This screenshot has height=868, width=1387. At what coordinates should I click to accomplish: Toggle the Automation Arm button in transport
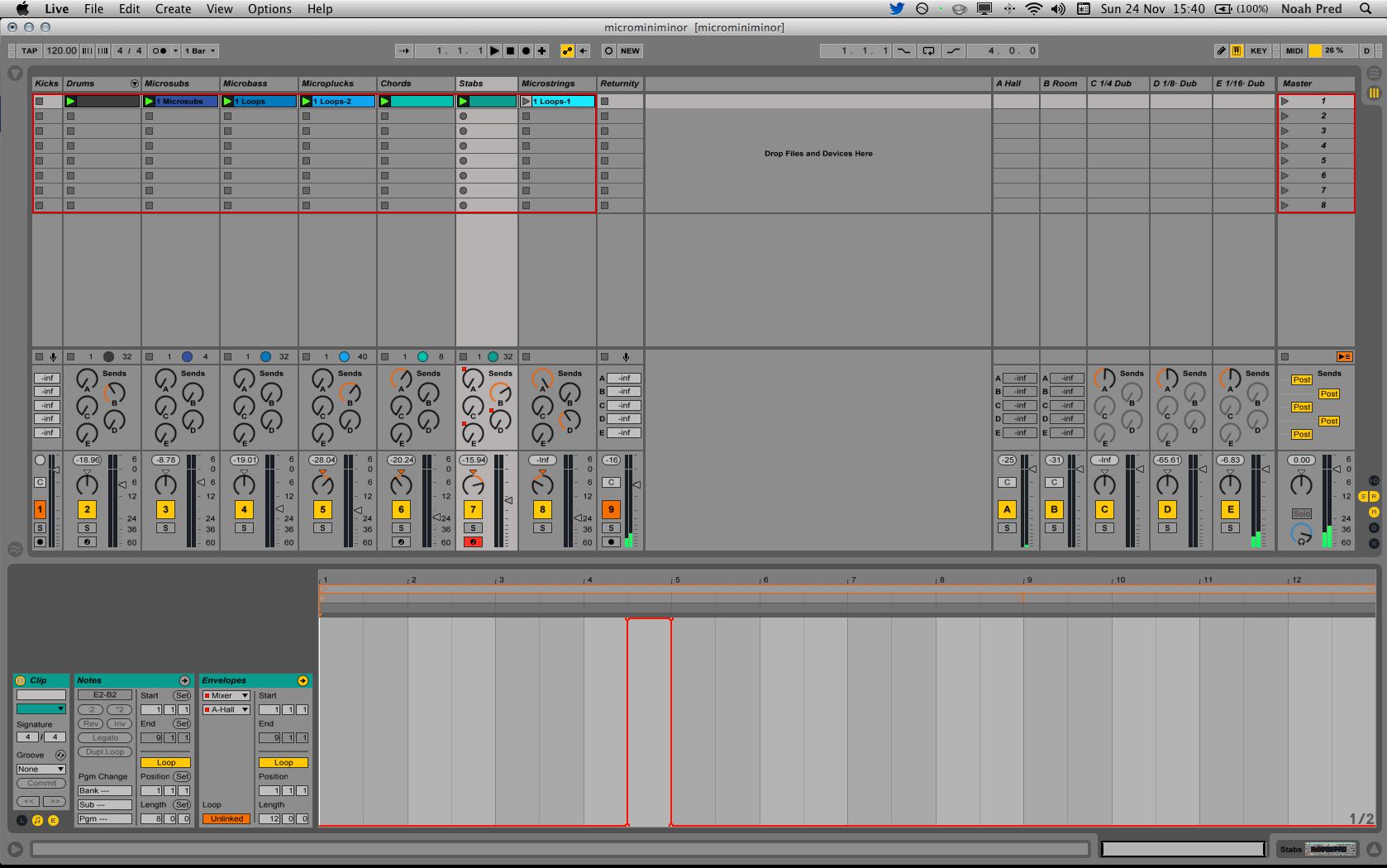click(x=567, y=50)
